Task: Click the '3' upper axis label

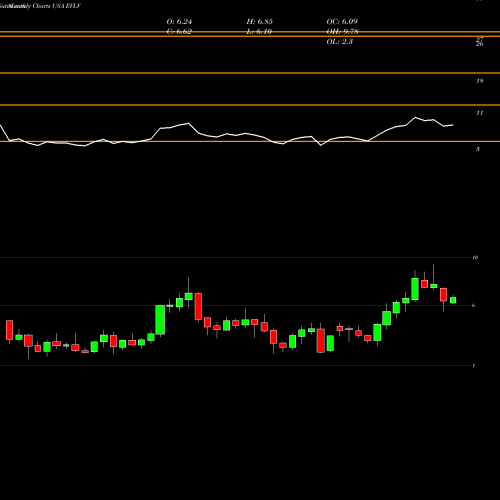Action: pos(478,149)
